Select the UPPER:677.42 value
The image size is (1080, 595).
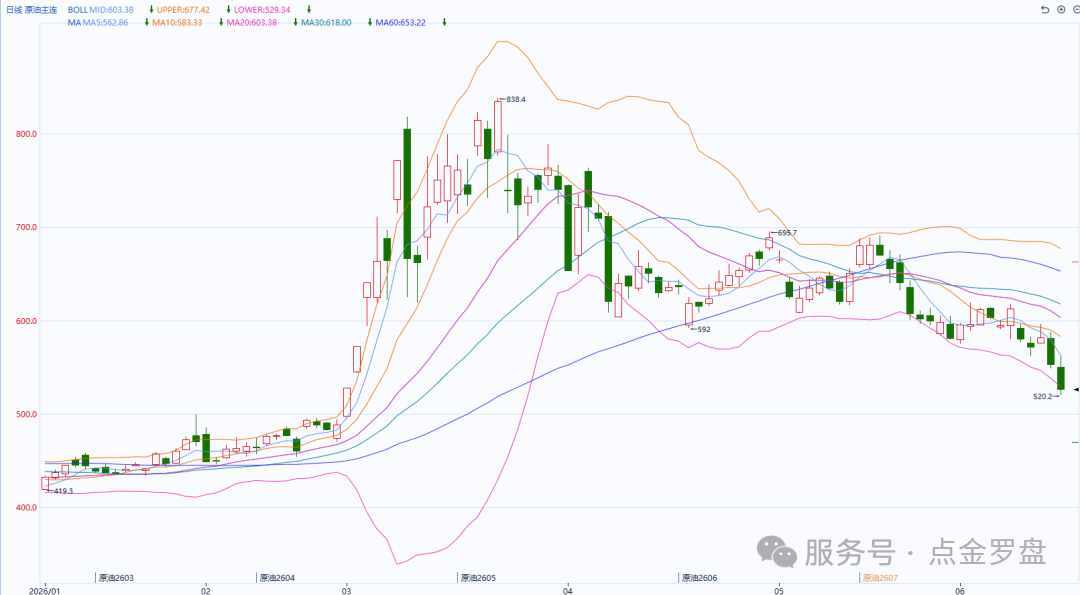[183, 10]
